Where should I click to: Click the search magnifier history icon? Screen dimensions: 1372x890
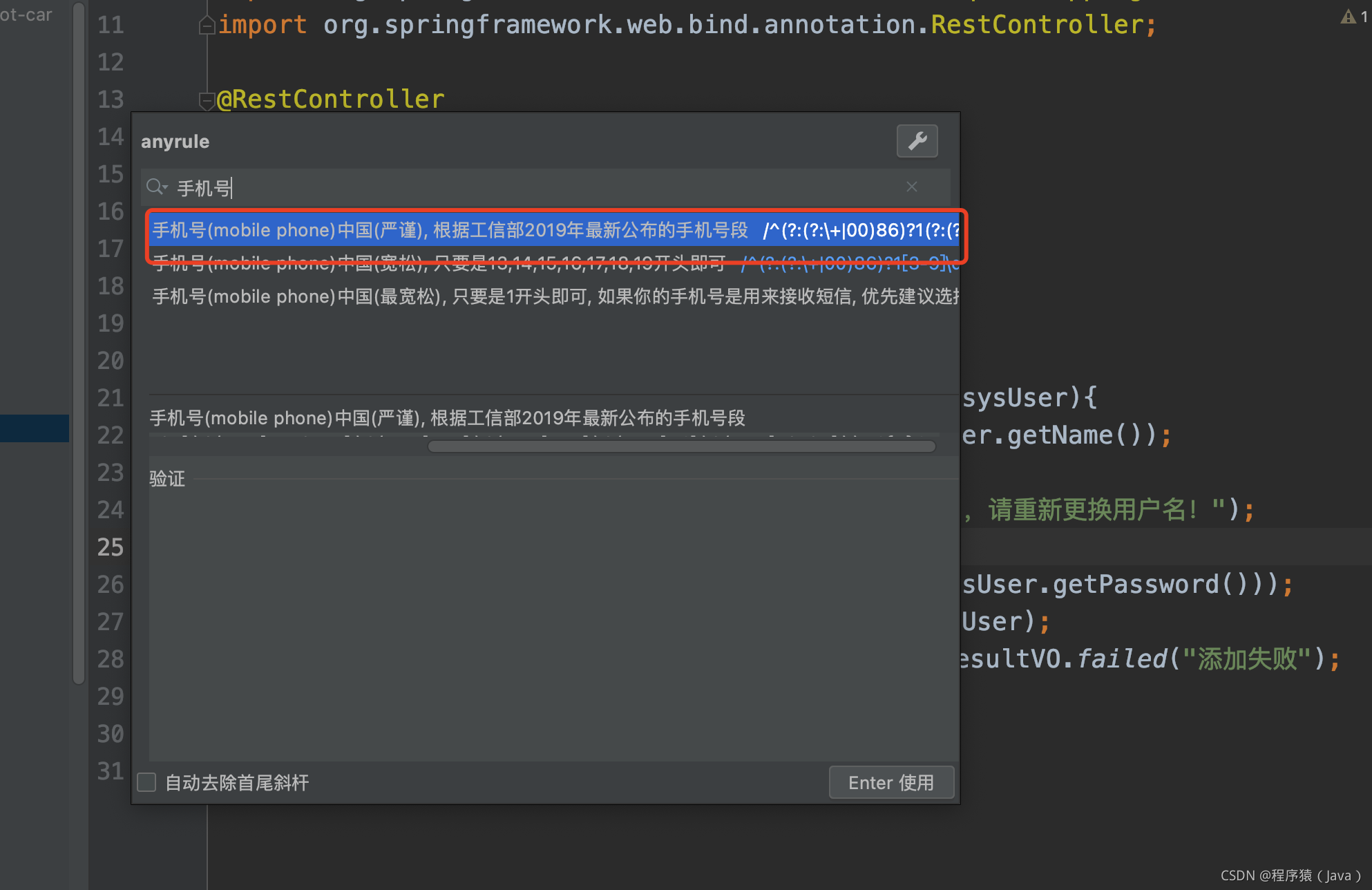click(x=157, y=187)
